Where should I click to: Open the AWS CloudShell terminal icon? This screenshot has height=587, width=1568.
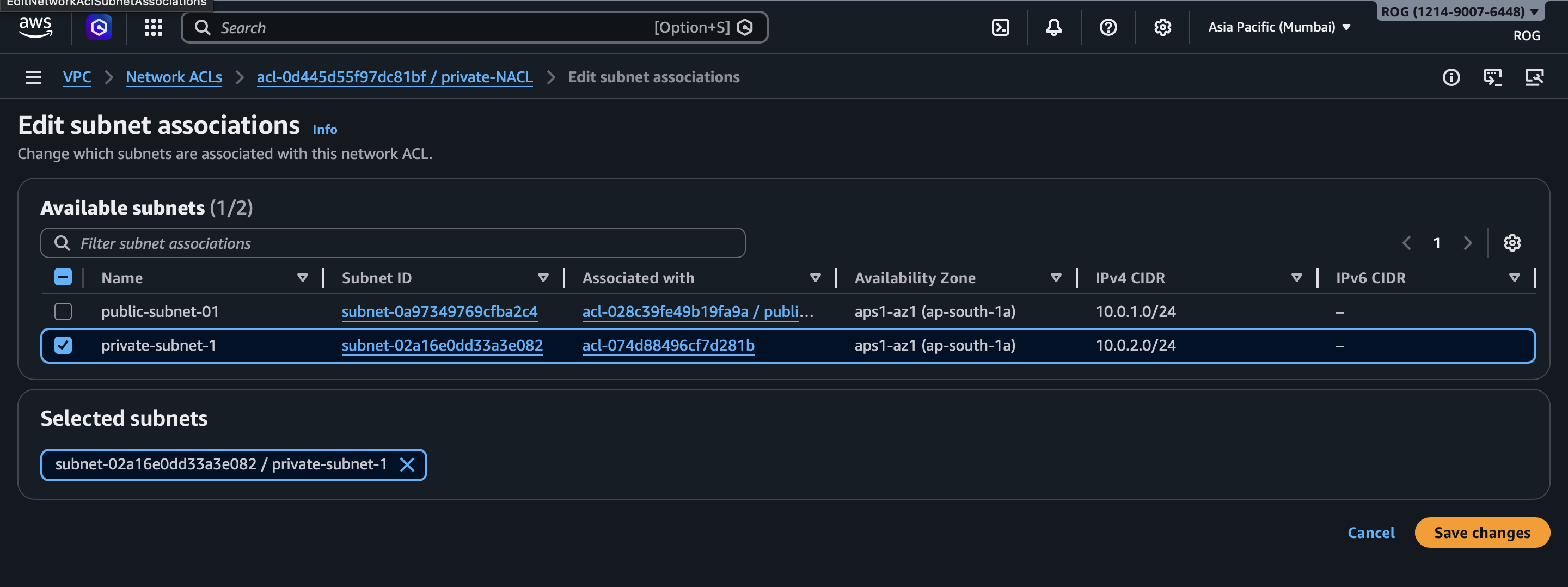point(1000,27)
